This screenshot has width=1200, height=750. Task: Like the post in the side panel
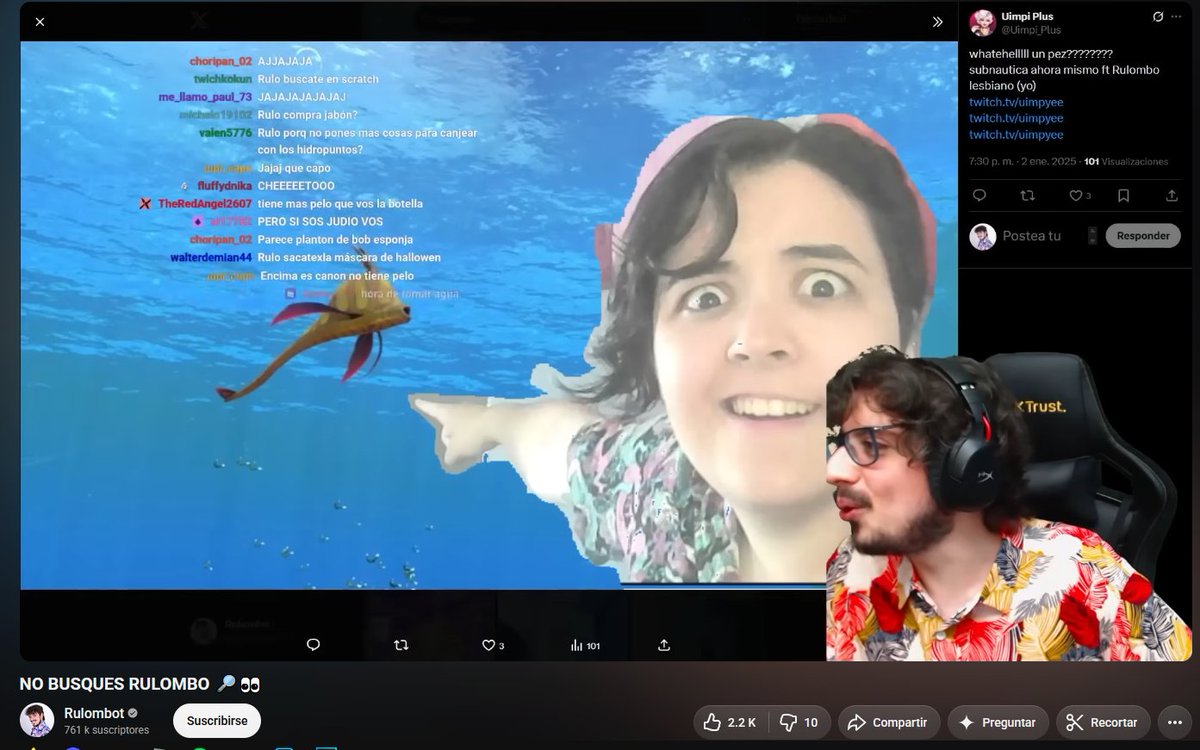1076,196
